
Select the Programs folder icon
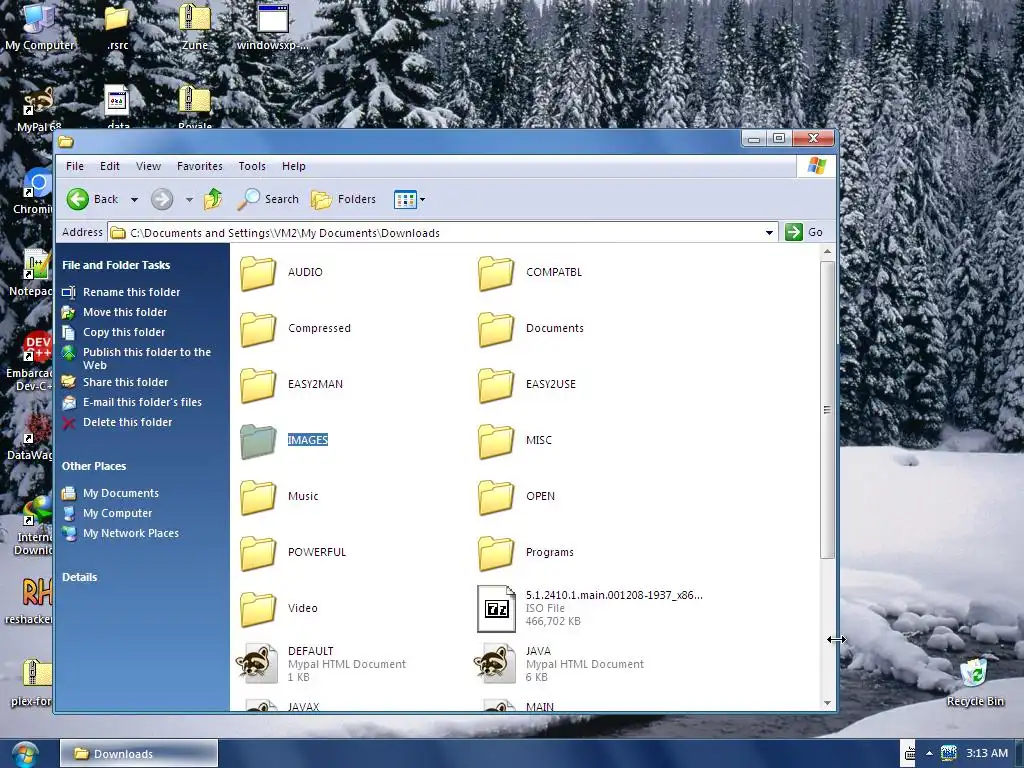496,553
